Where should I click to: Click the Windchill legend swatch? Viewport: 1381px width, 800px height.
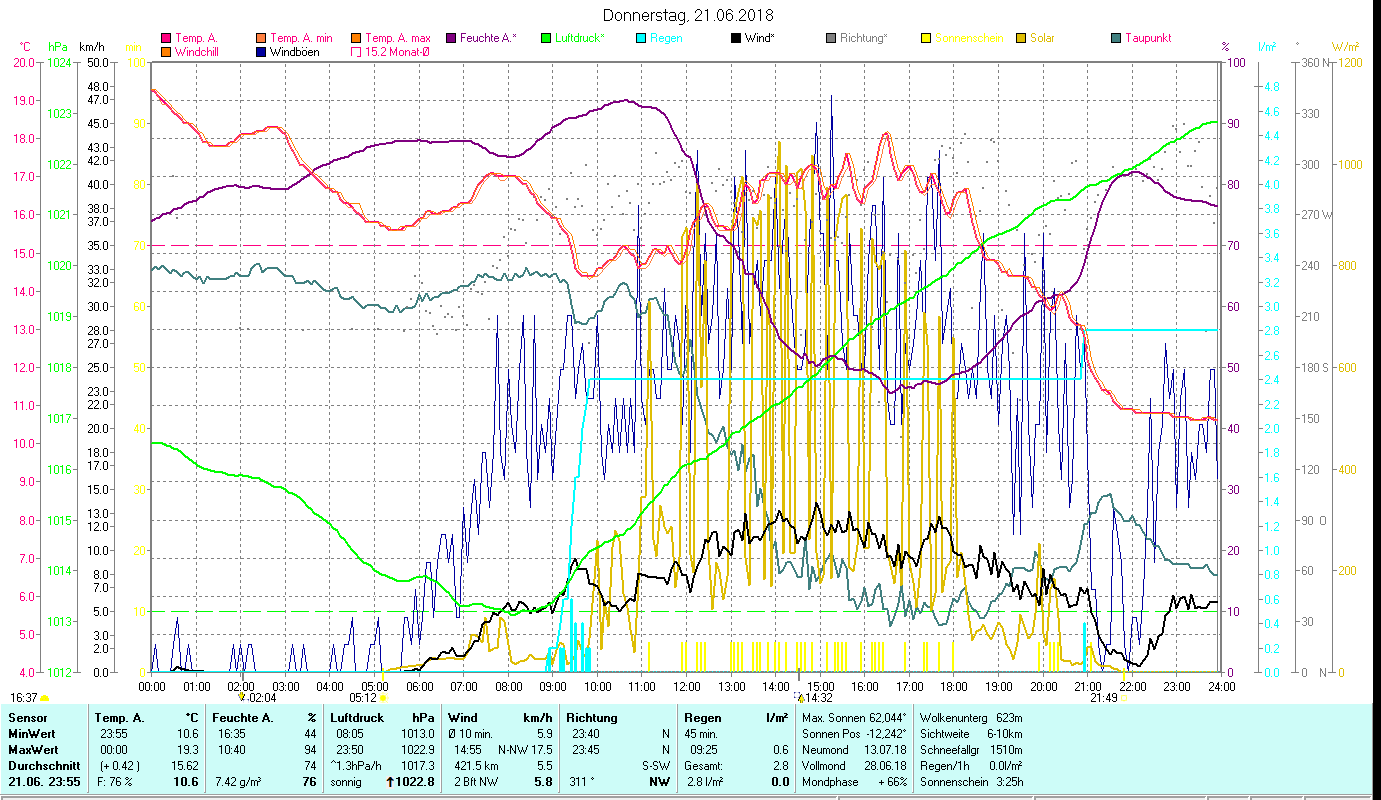[x=166, y=52]
